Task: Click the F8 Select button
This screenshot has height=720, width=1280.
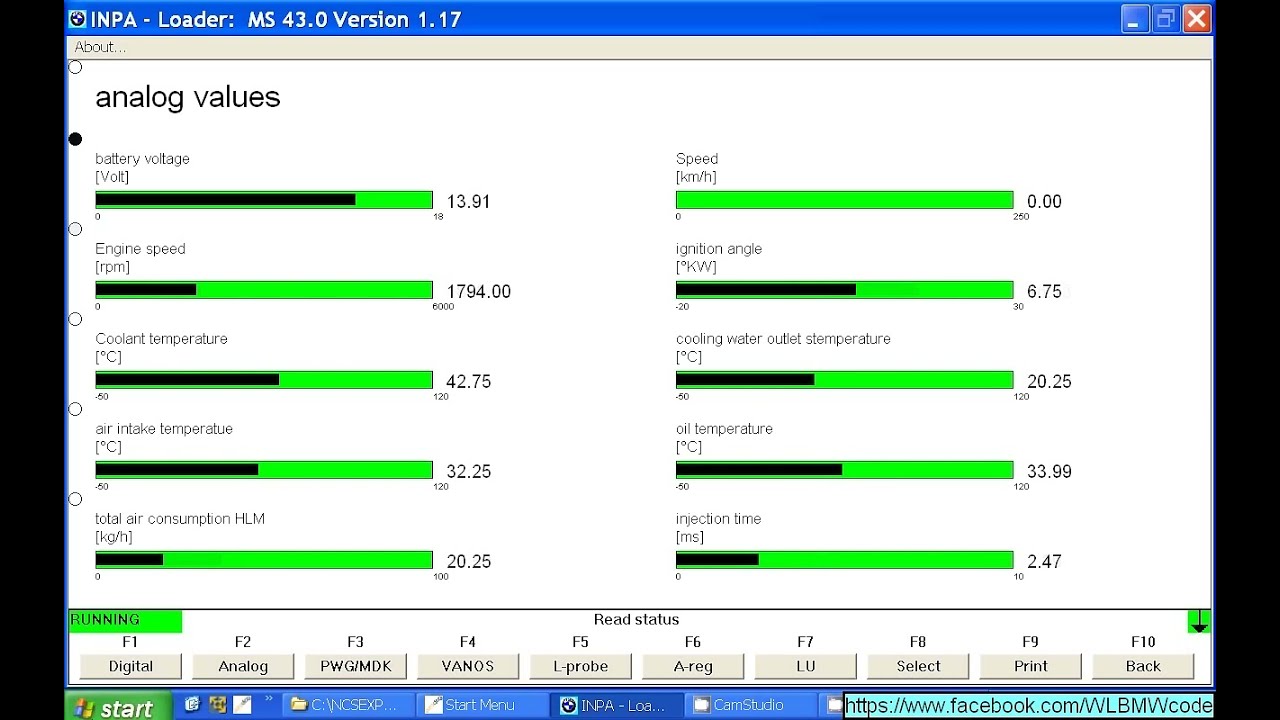Action: (x=918, y=666)
